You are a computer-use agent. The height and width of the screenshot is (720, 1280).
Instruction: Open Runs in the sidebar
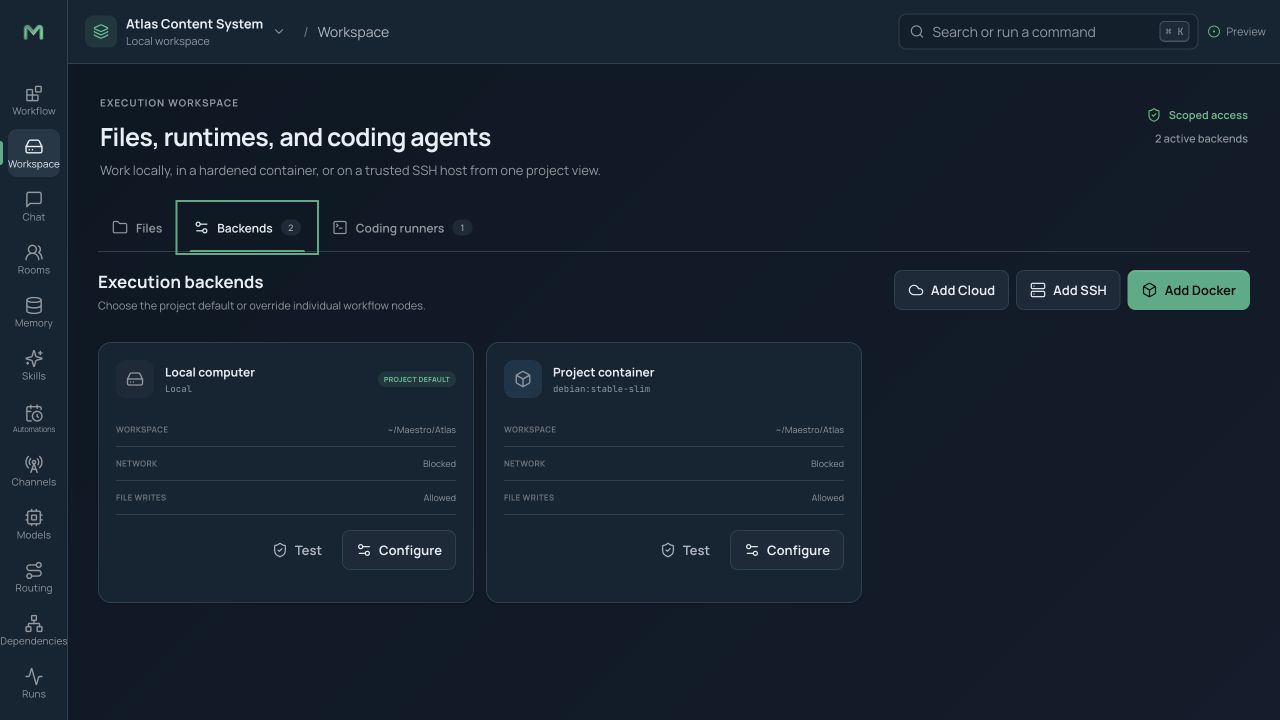pos(33,684)
